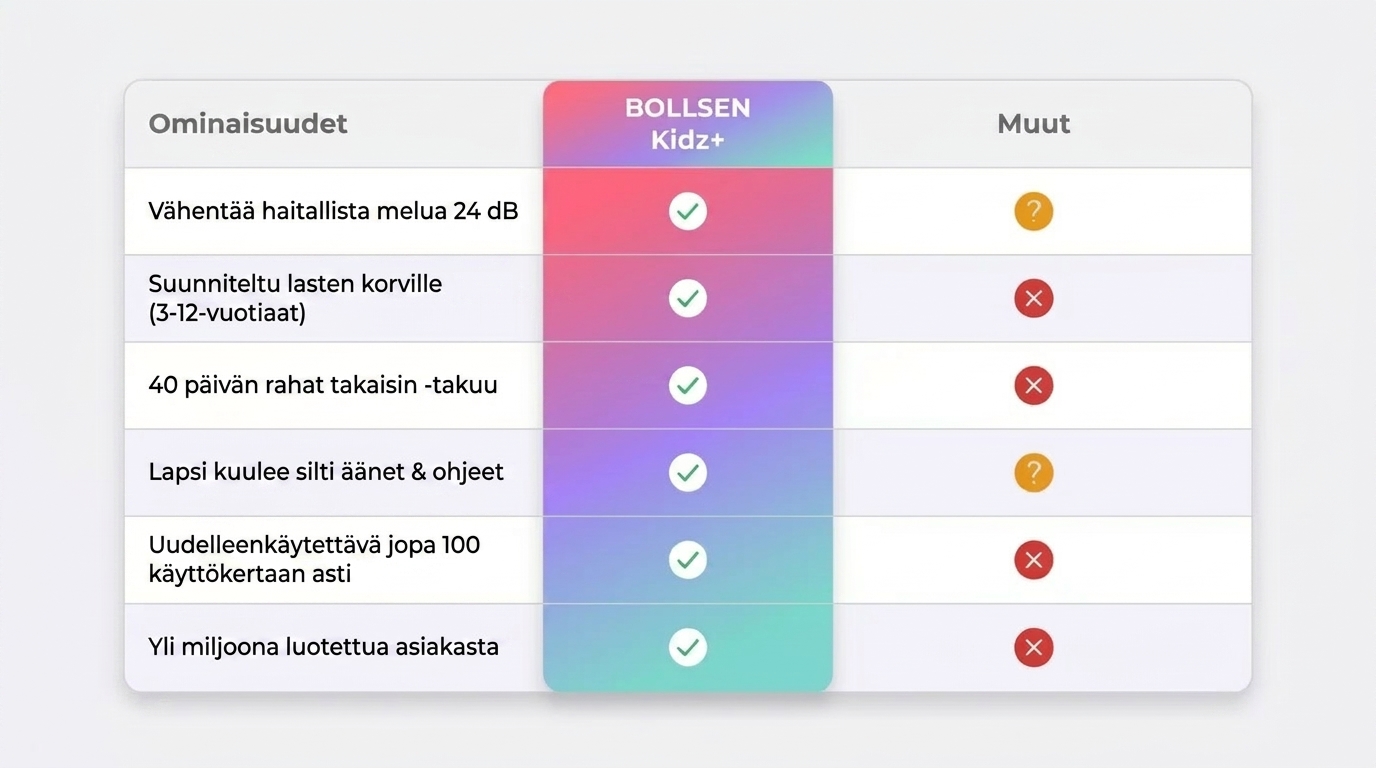Click text Yli miljoona luotettua asiakasta
Image resolution: width=1376 pixels, height=768 pixels.
[x=323, y=647]
